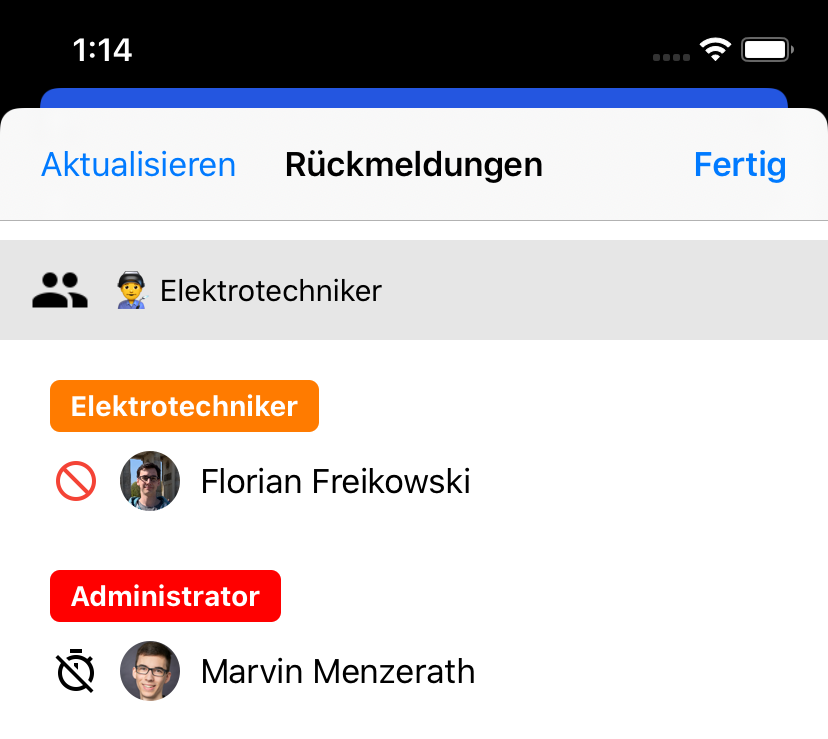
Task: Click the 1:14 clock in status bar
Action: coord(102,50)
